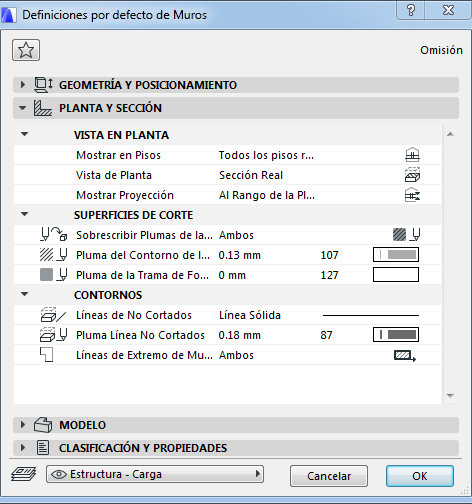This screenshot has width=472, height=504.
Task: Click the Pluma de la Trama fill pen icon
Action: coord(53,275)
